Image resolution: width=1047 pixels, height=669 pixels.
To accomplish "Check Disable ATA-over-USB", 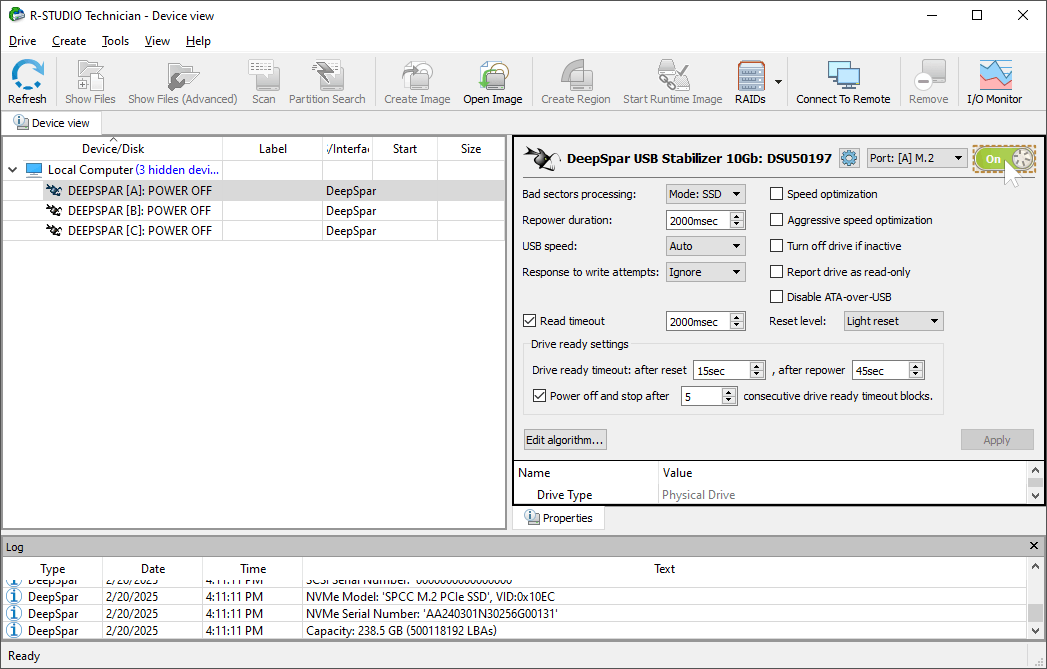I will [x=776, y=296].
